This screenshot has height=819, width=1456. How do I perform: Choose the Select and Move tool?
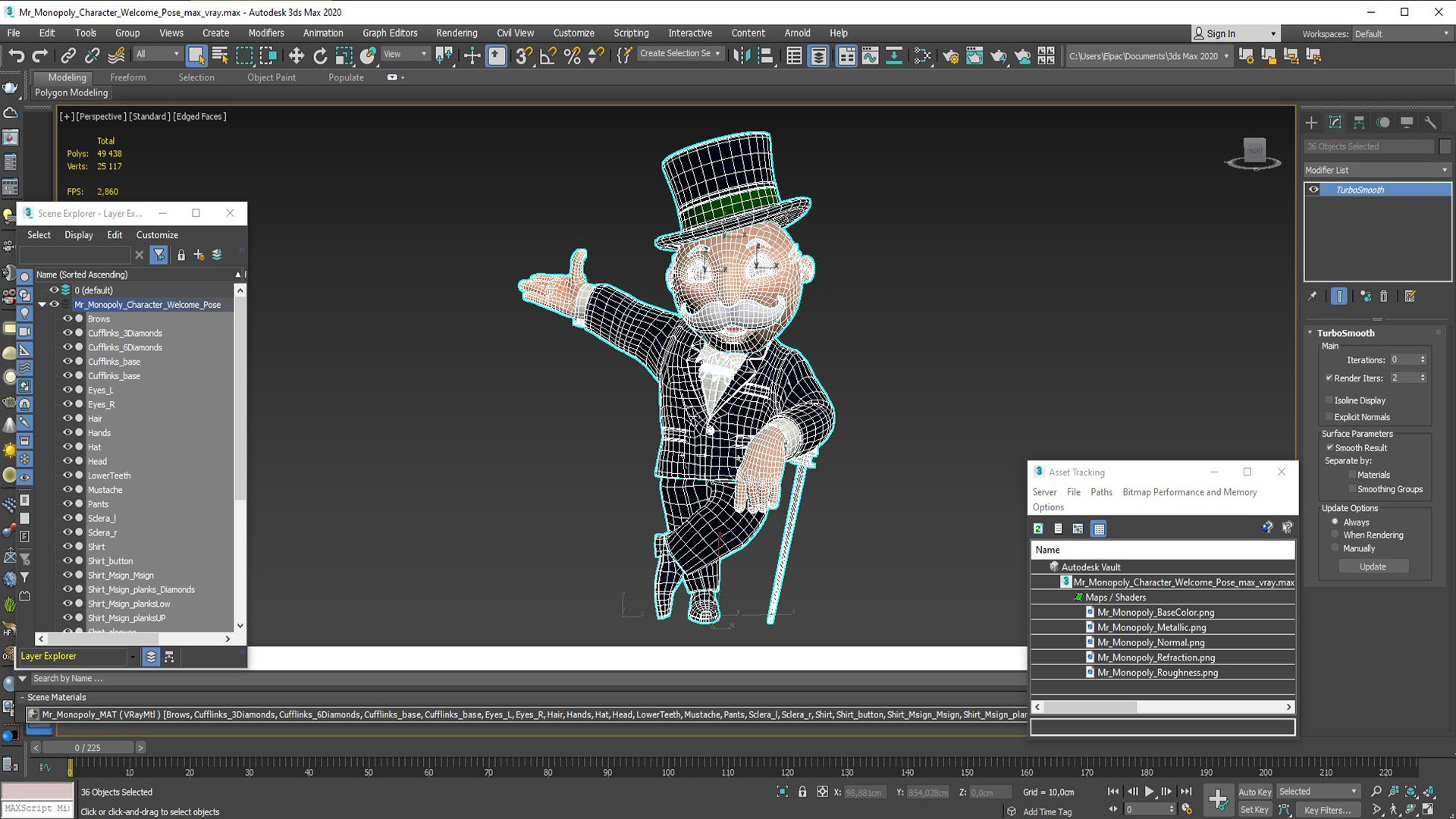click(x=296, y=55)
